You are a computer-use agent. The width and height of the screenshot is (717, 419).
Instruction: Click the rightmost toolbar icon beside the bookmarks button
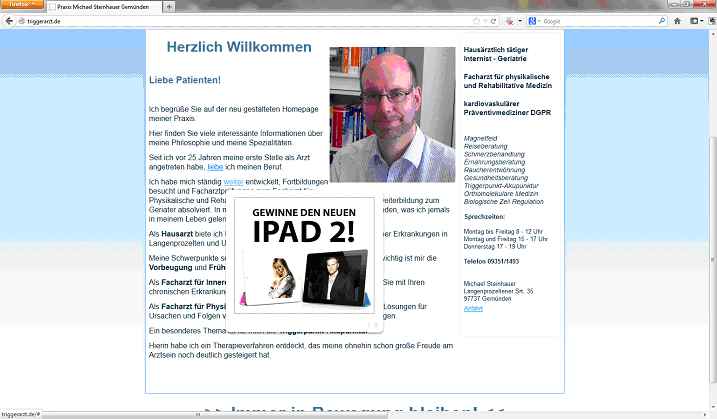(x=712, y=21)
